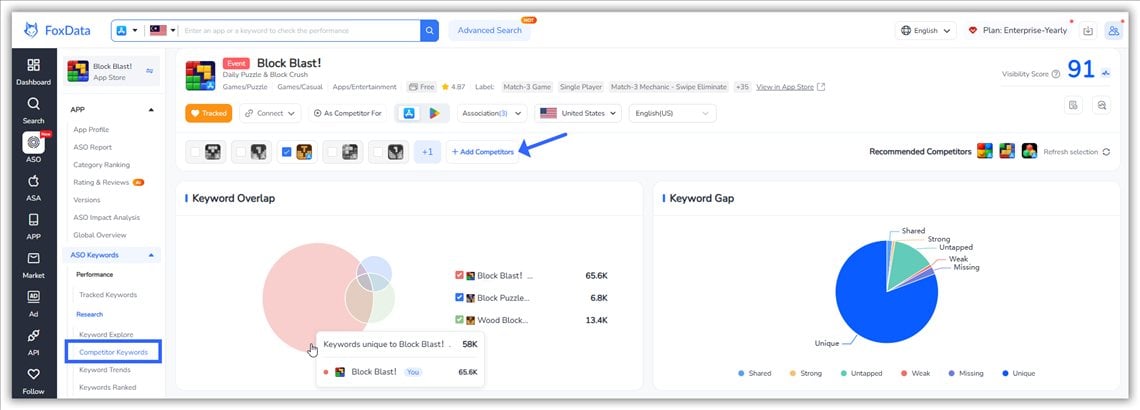Viewport: 1140px width, 410px height.
Task: Open Keyword Trends in the sidebar
Action: (105, 370)
